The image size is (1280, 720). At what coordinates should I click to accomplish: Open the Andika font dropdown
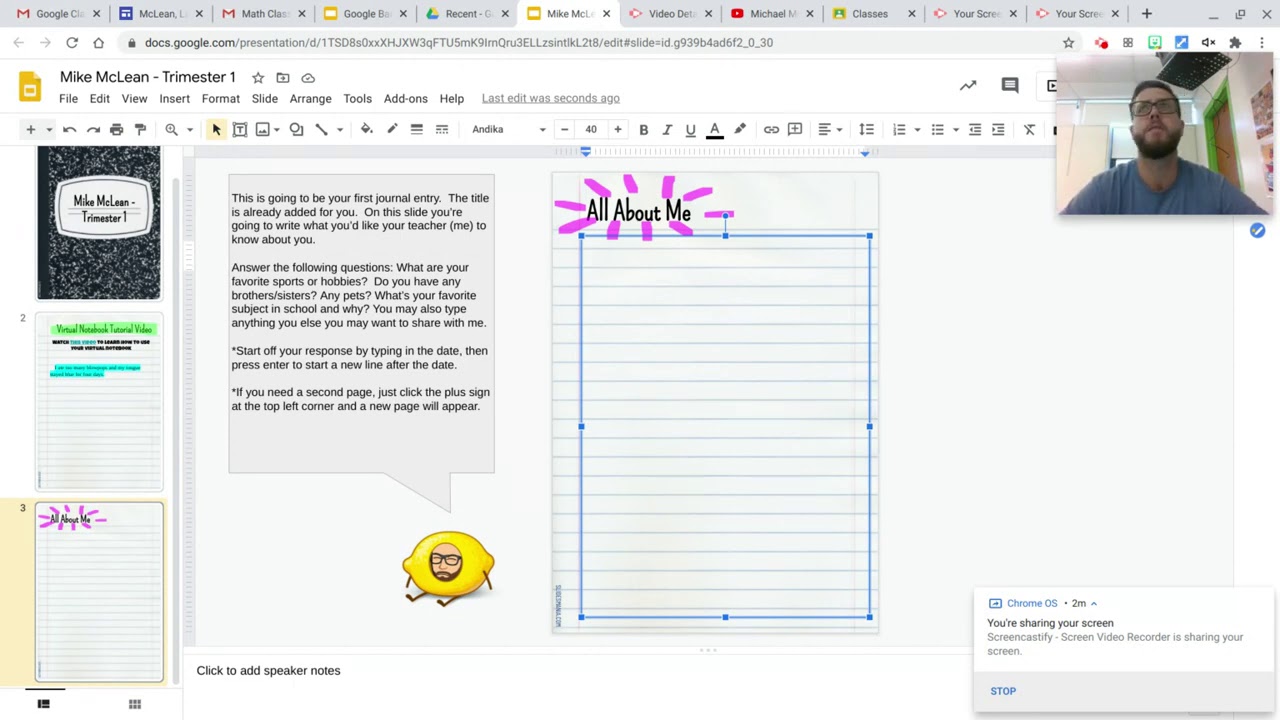click(x=508, y=129)
